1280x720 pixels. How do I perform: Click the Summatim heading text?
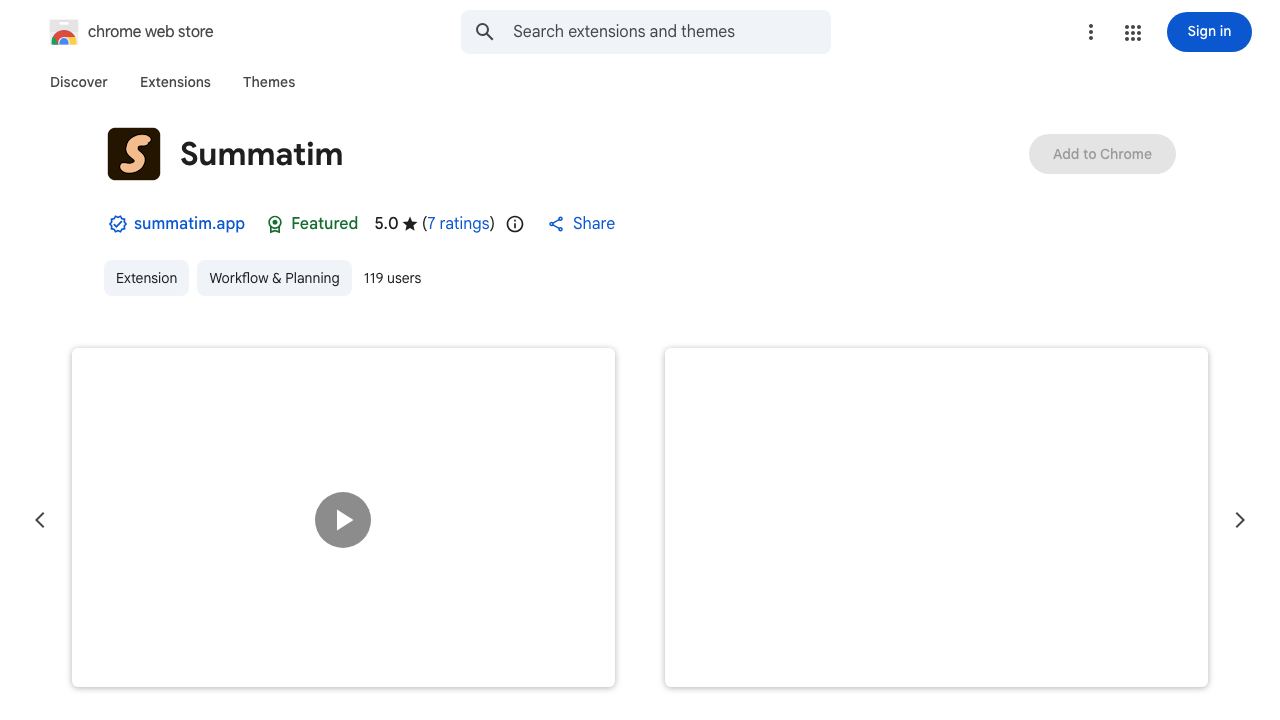coord(262,154)
